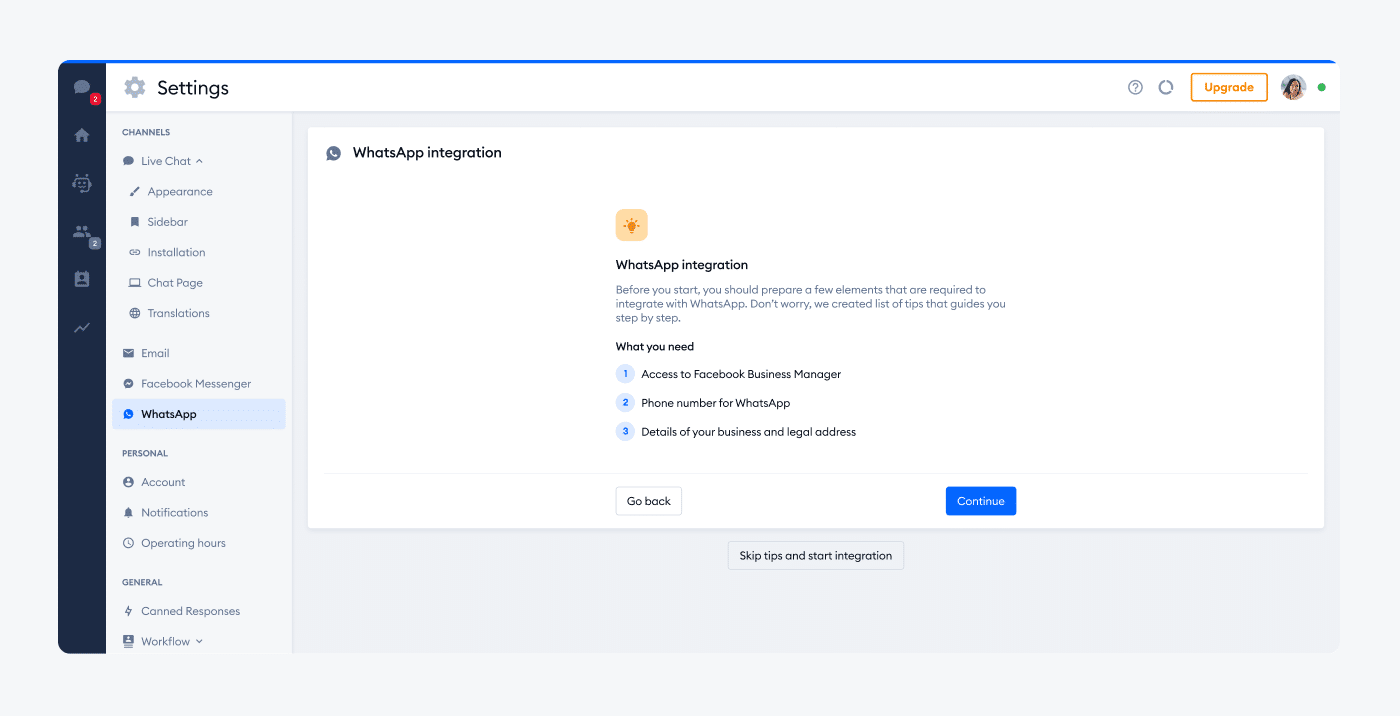The height and width of the screenshot is (716, 1400).
Task: Click step 1 number badge
Action: (x=625, y=374)
